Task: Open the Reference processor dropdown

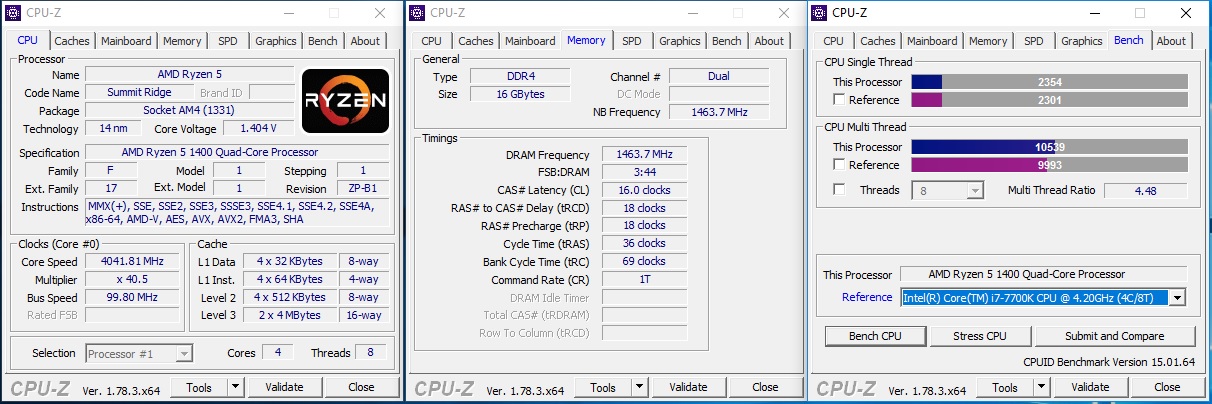Action: click(1177, 297)
